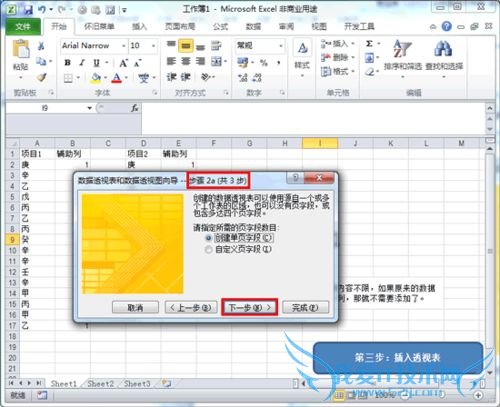Screen dimensions: 500x407
Task: Toggle Underline formatting
Action: (96, 62)
